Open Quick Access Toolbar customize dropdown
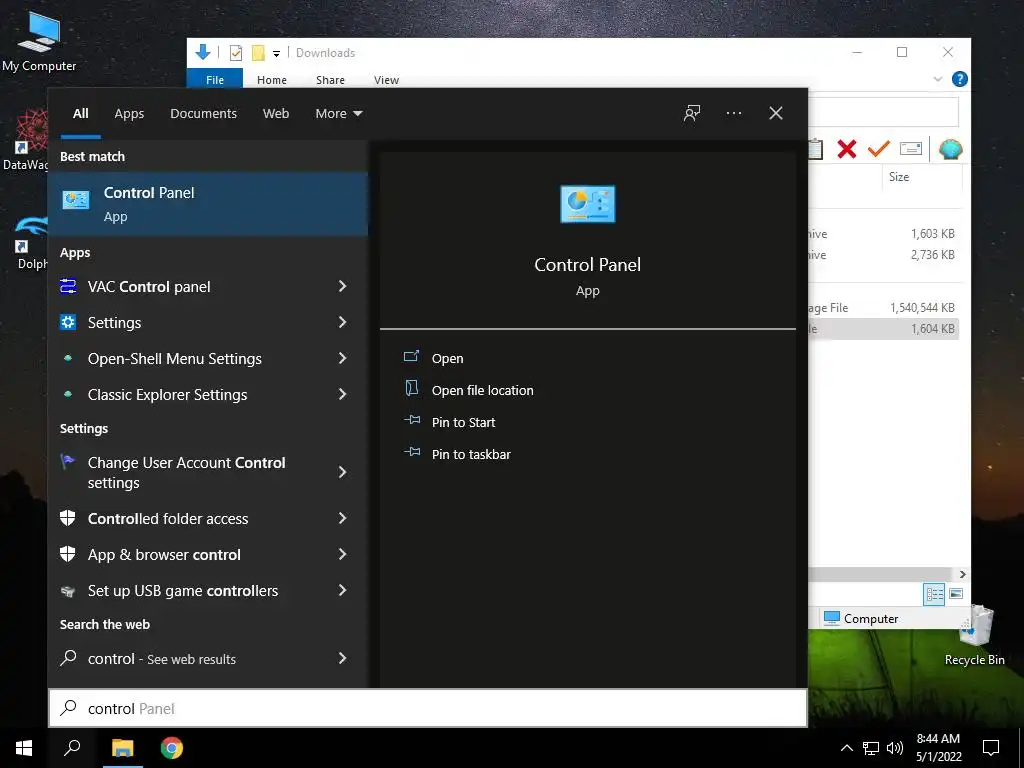The height and width of the screenshot is (768, 1024). click(x=276, y=54)
